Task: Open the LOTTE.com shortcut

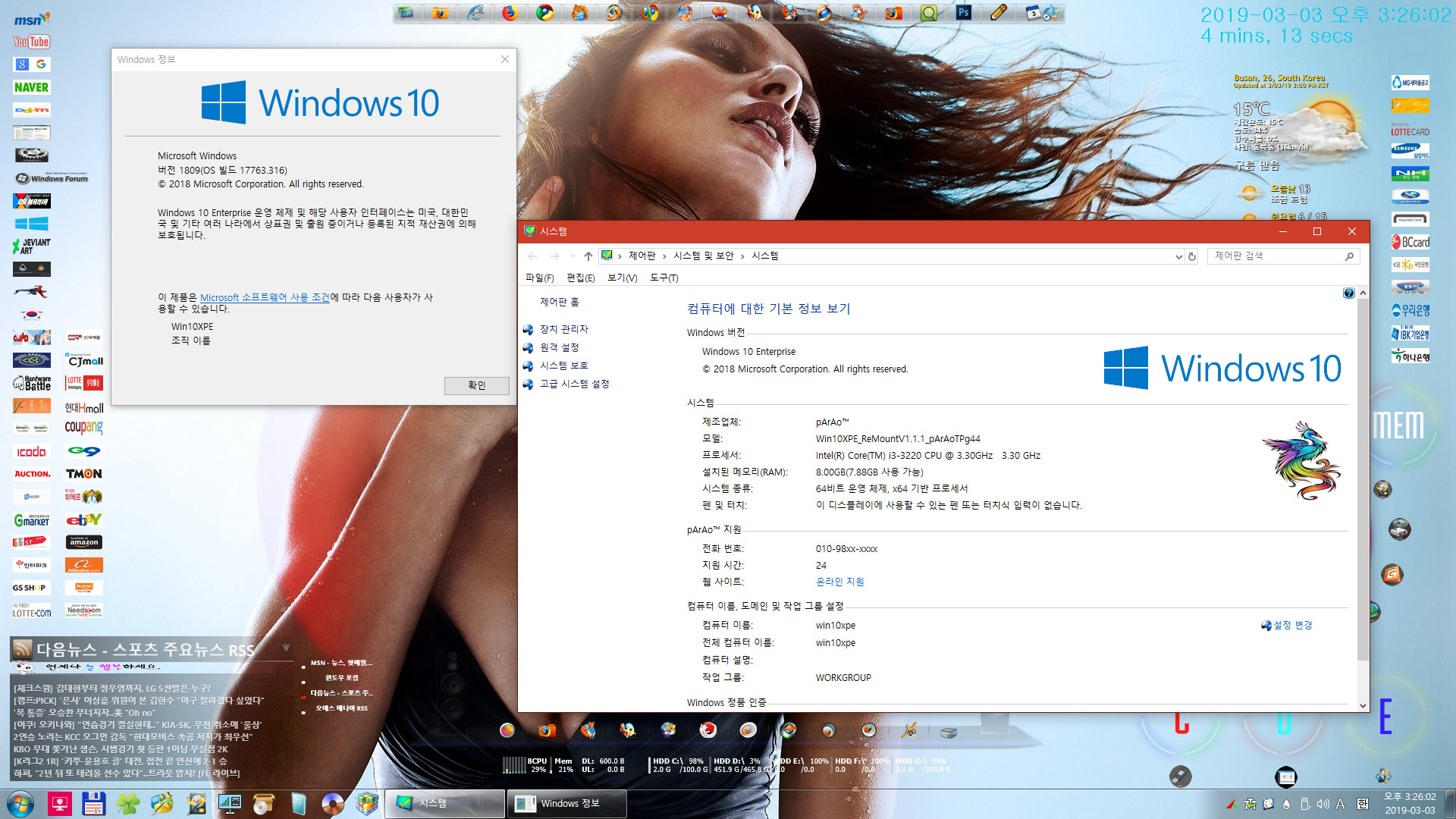Action: (32, 610)
